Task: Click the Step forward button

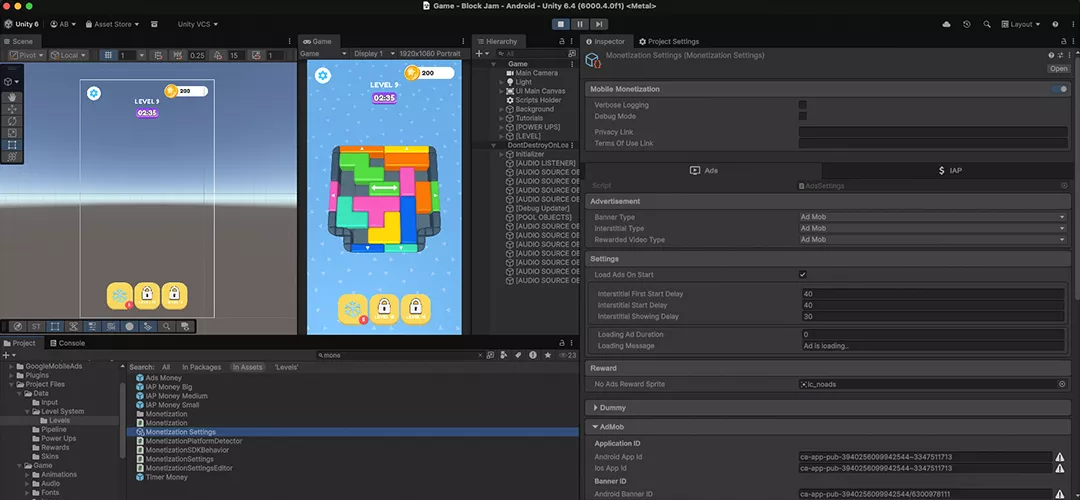Action: tap(600, 24)
